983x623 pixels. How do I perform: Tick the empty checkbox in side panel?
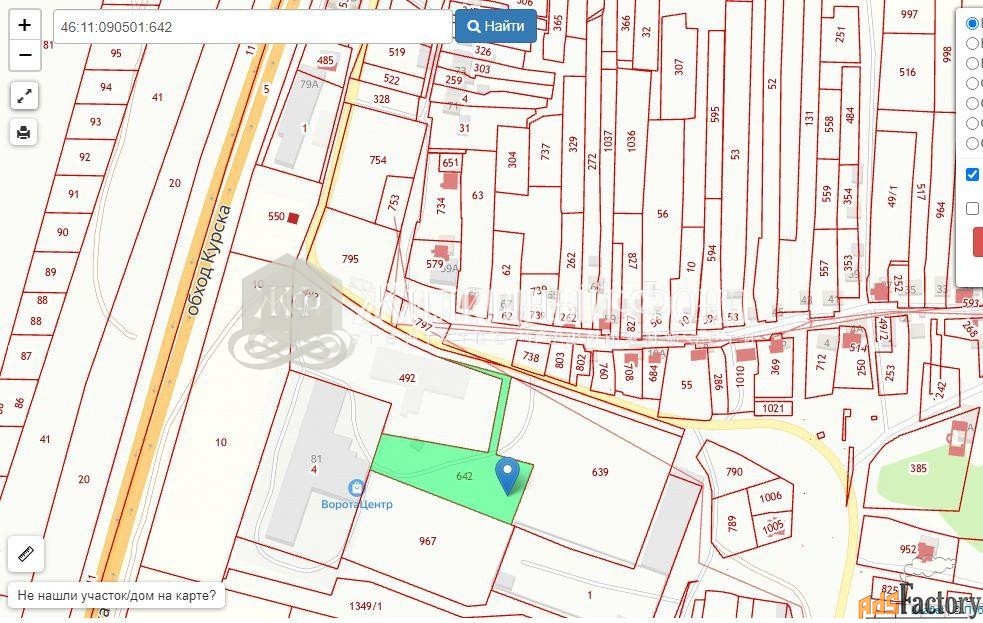[x=972, y=208]
